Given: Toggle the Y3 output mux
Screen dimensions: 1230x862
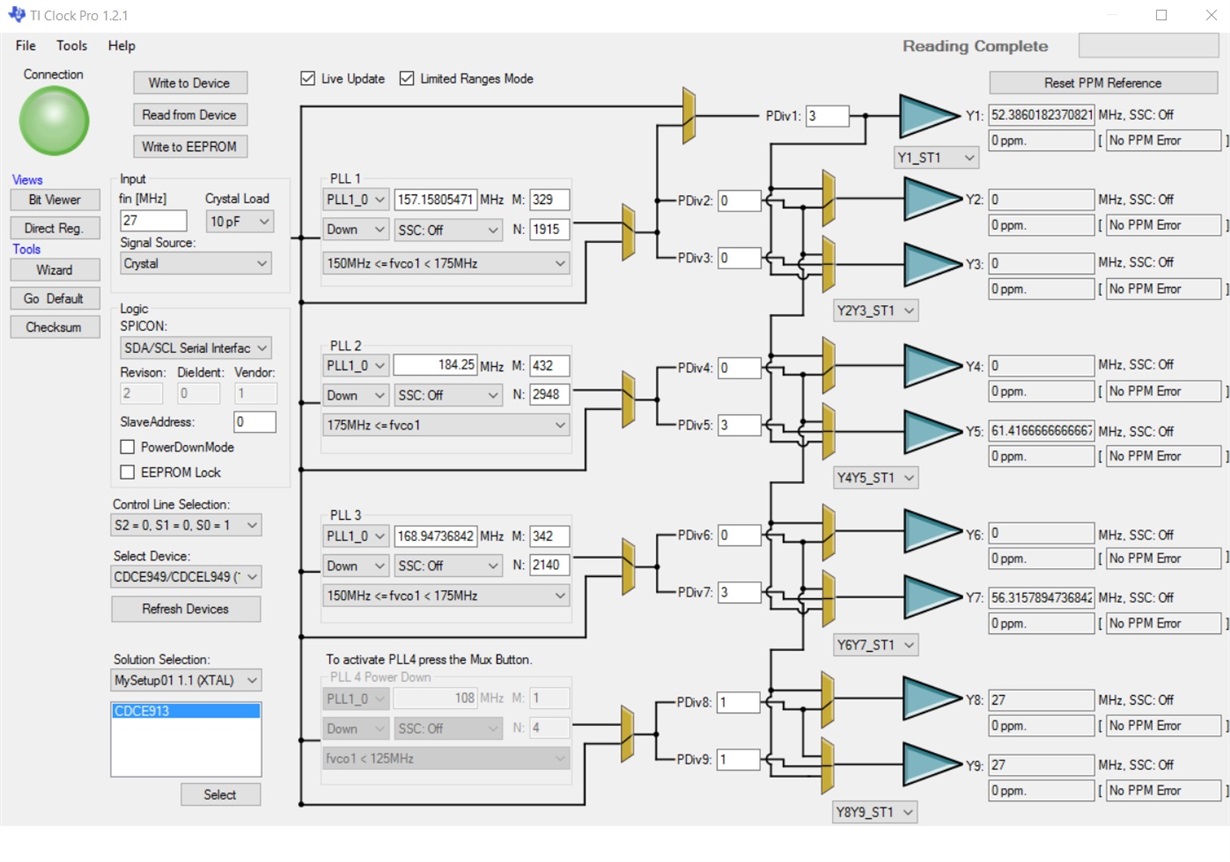Looking at the screenshot, I should click(828, 264).
